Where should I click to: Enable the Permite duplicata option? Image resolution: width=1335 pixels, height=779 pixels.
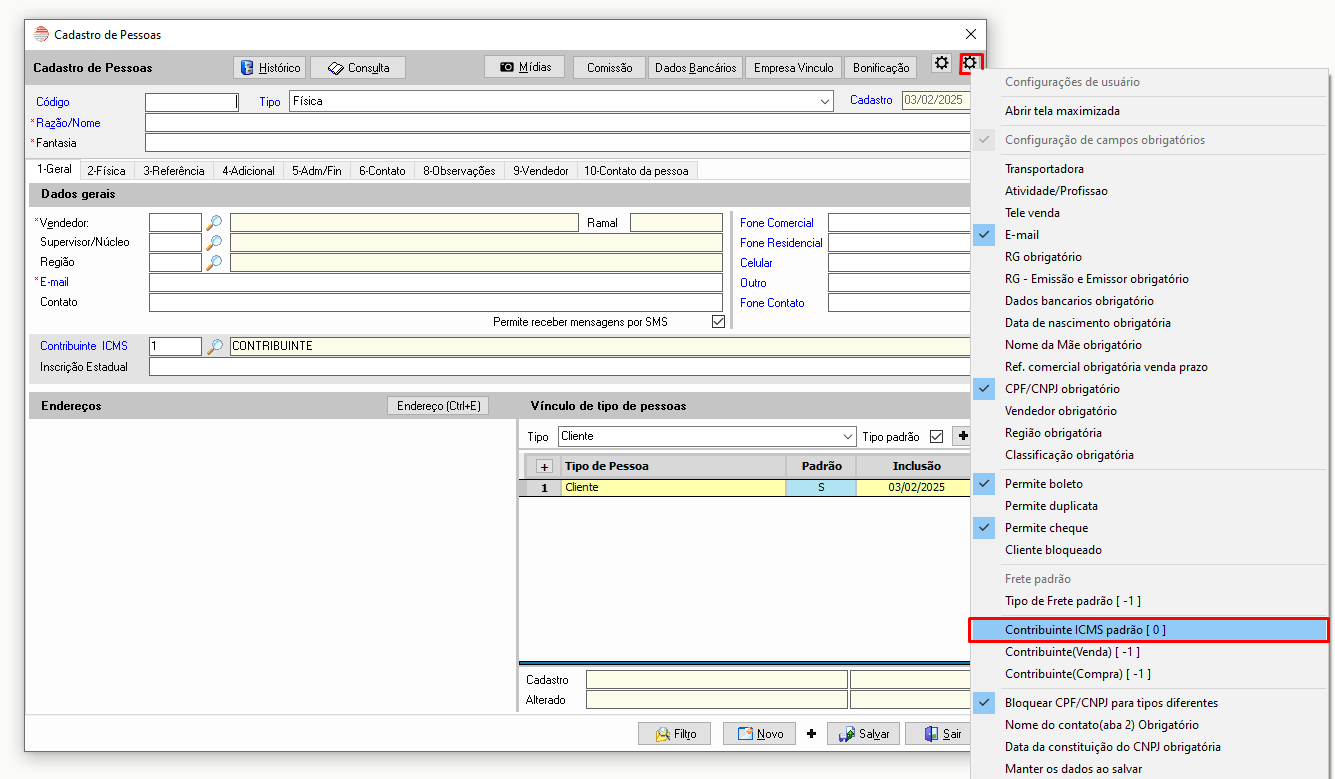pos(1149,506)
